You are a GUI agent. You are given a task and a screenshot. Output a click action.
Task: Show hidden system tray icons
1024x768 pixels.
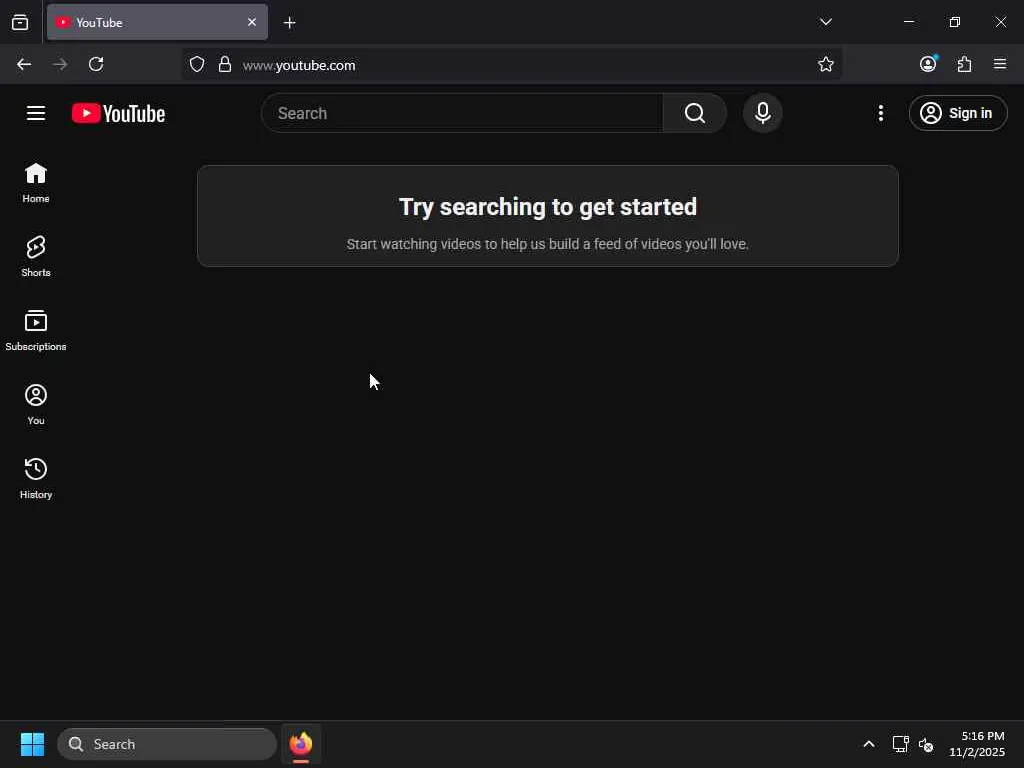(x=869, y=744)
